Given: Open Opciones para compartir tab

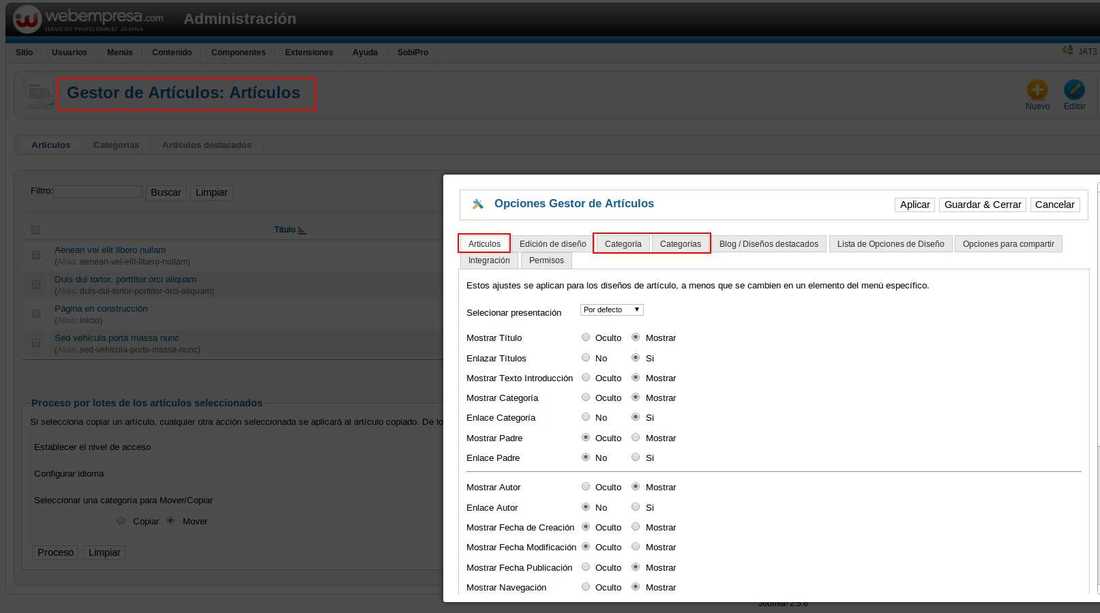Looking at the screenshot, I should pyautogui.click(x=1008, y=243).
